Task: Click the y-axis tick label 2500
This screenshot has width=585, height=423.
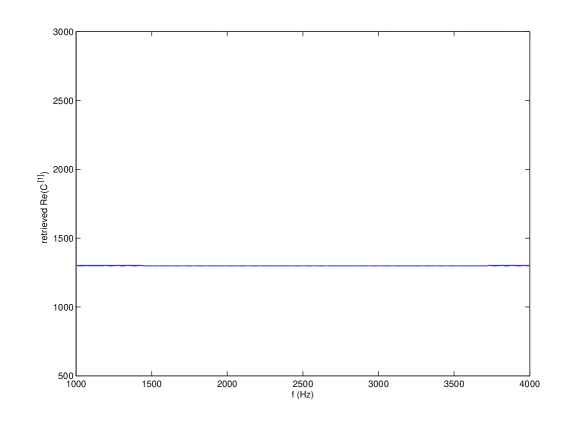Action: click(x=63, y=101)
